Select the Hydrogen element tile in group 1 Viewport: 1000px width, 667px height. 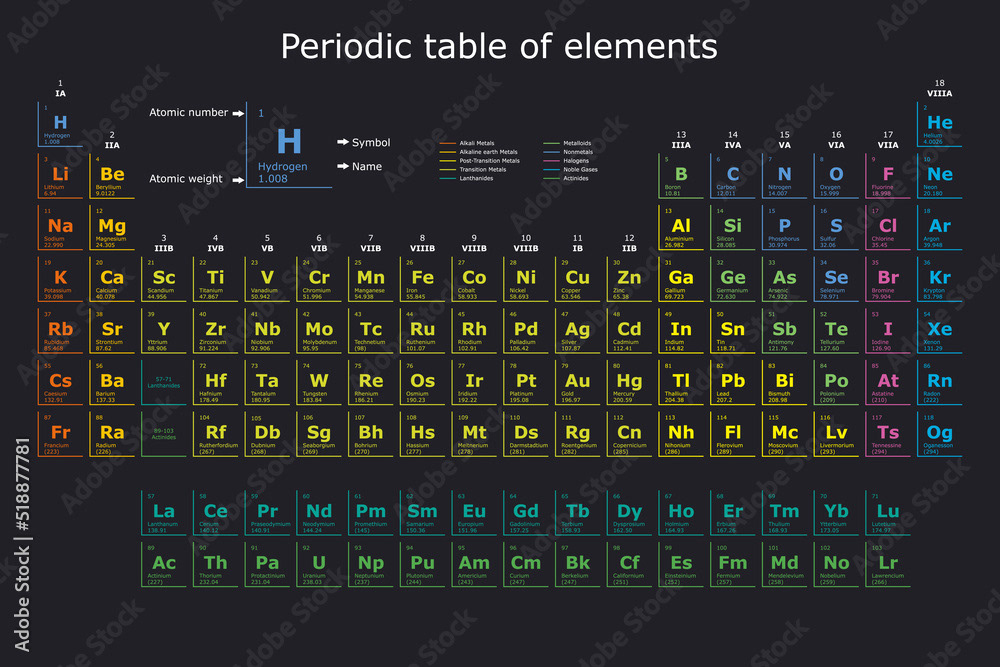pos(61,124)
